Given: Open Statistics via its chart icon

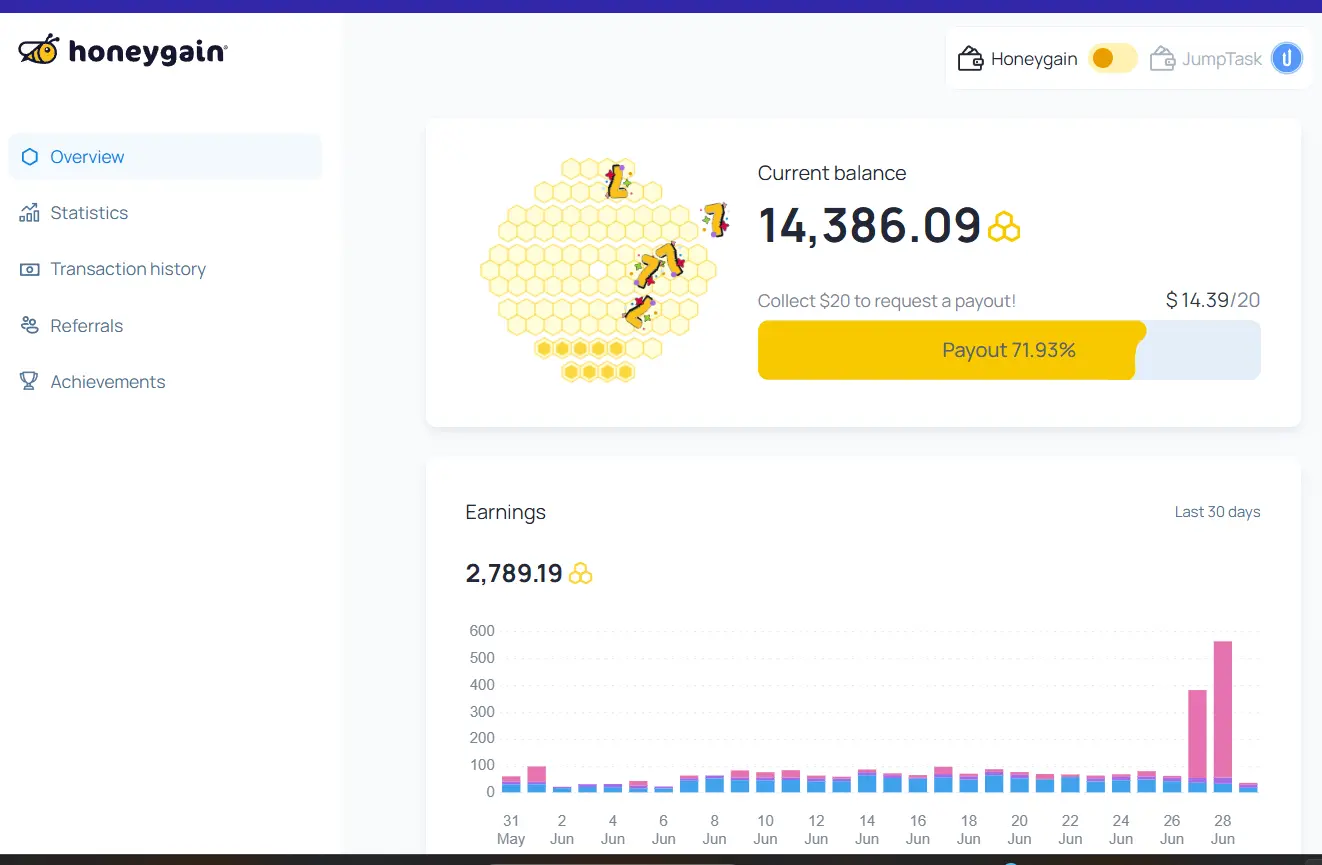Looking at the screenshot, I should point(30,213).
